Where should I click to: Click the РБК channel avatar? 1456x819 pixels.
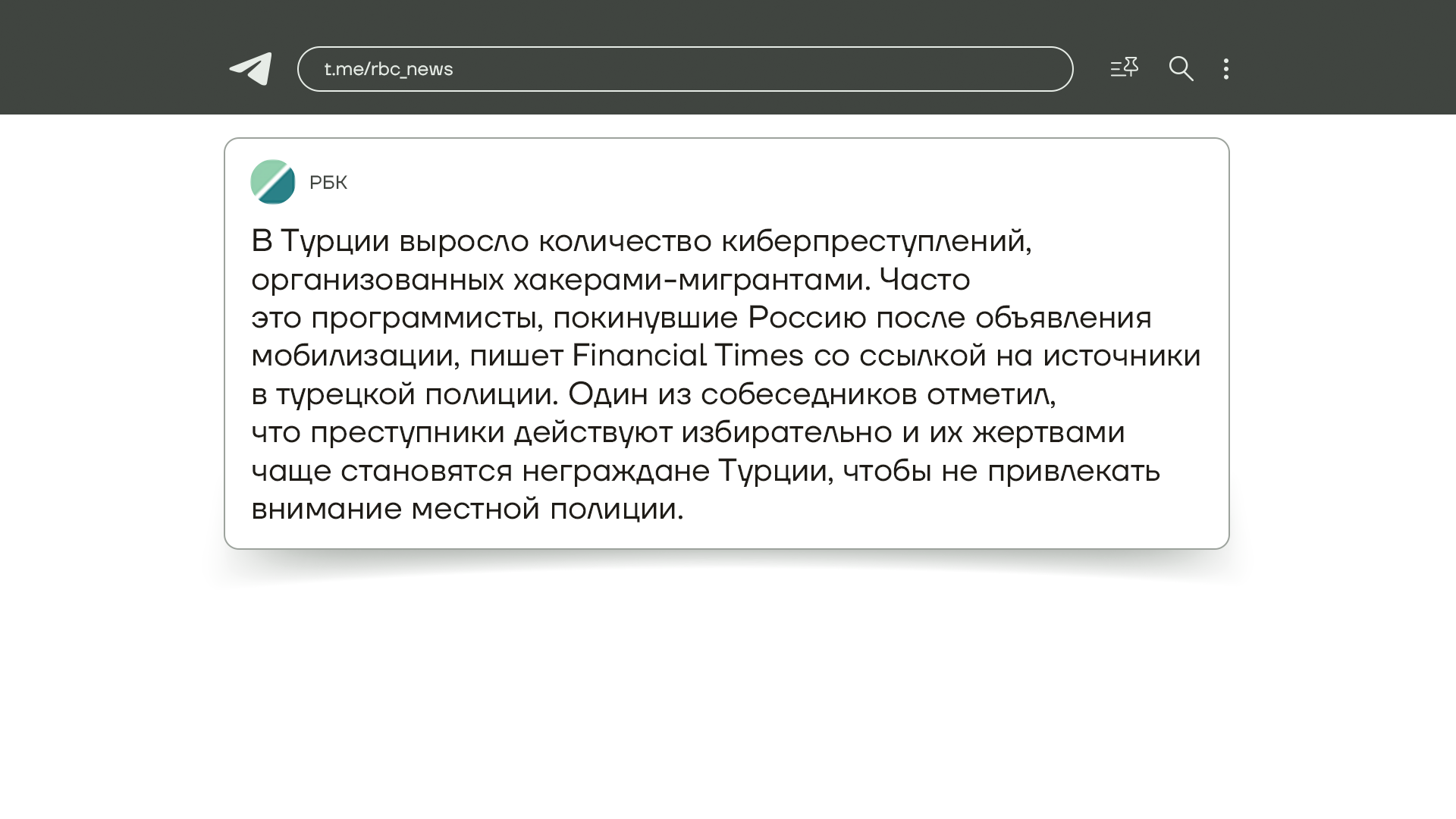coord(273,182)
